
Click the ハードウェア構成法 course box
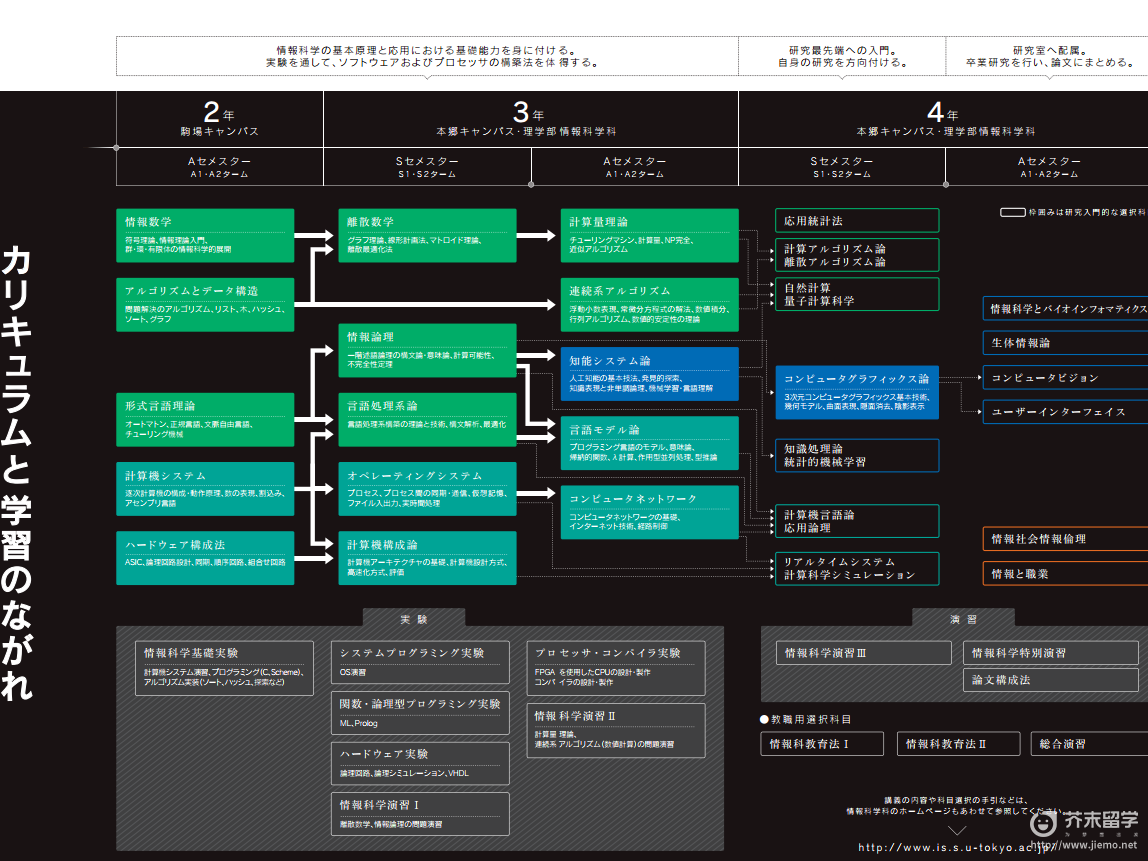point(205,558)
